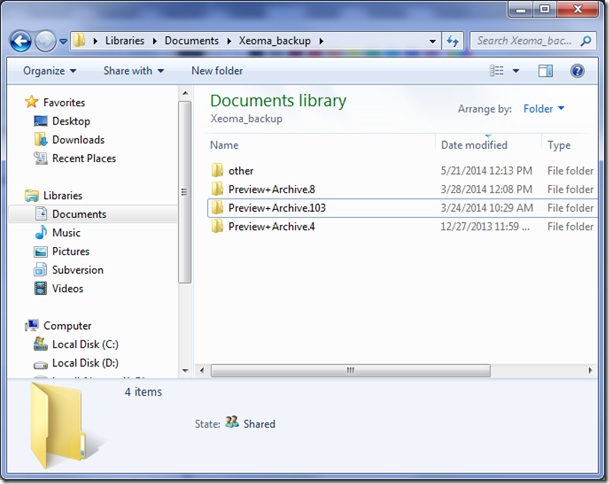Open the More view options dropdown arrow
This screenshot has width=609, height=484.
pos(516,71)
